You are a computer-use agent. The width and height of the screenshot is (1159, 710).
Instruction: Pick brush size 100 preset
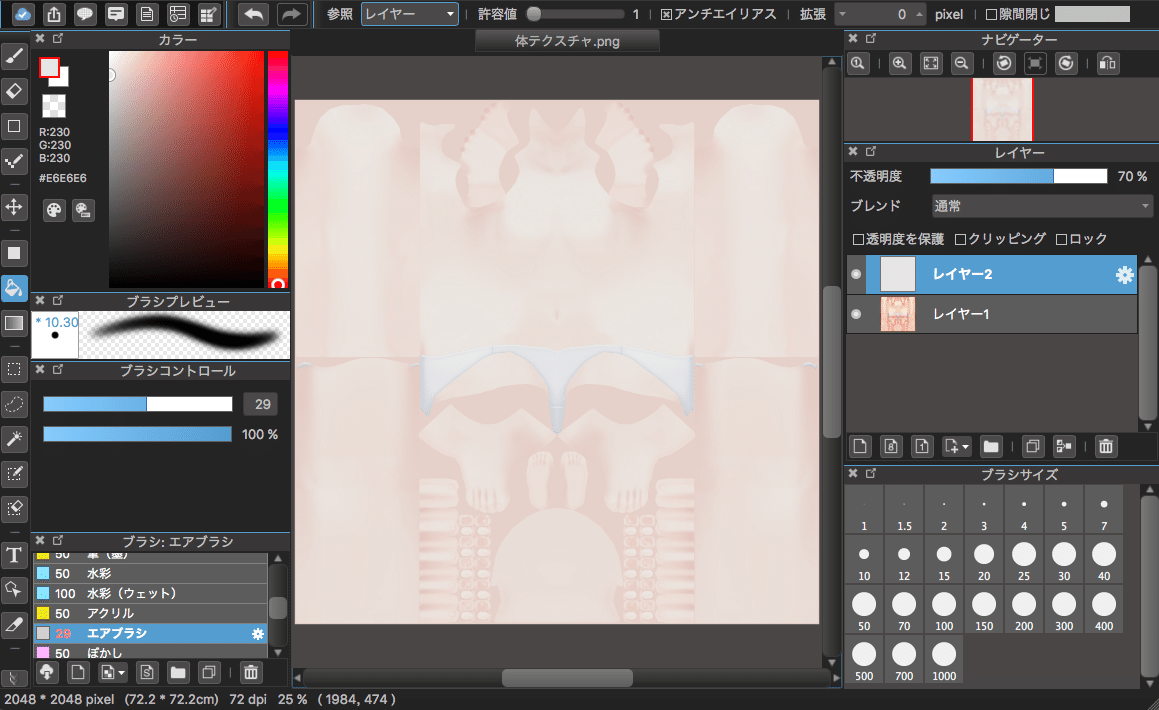pos(944,610)
